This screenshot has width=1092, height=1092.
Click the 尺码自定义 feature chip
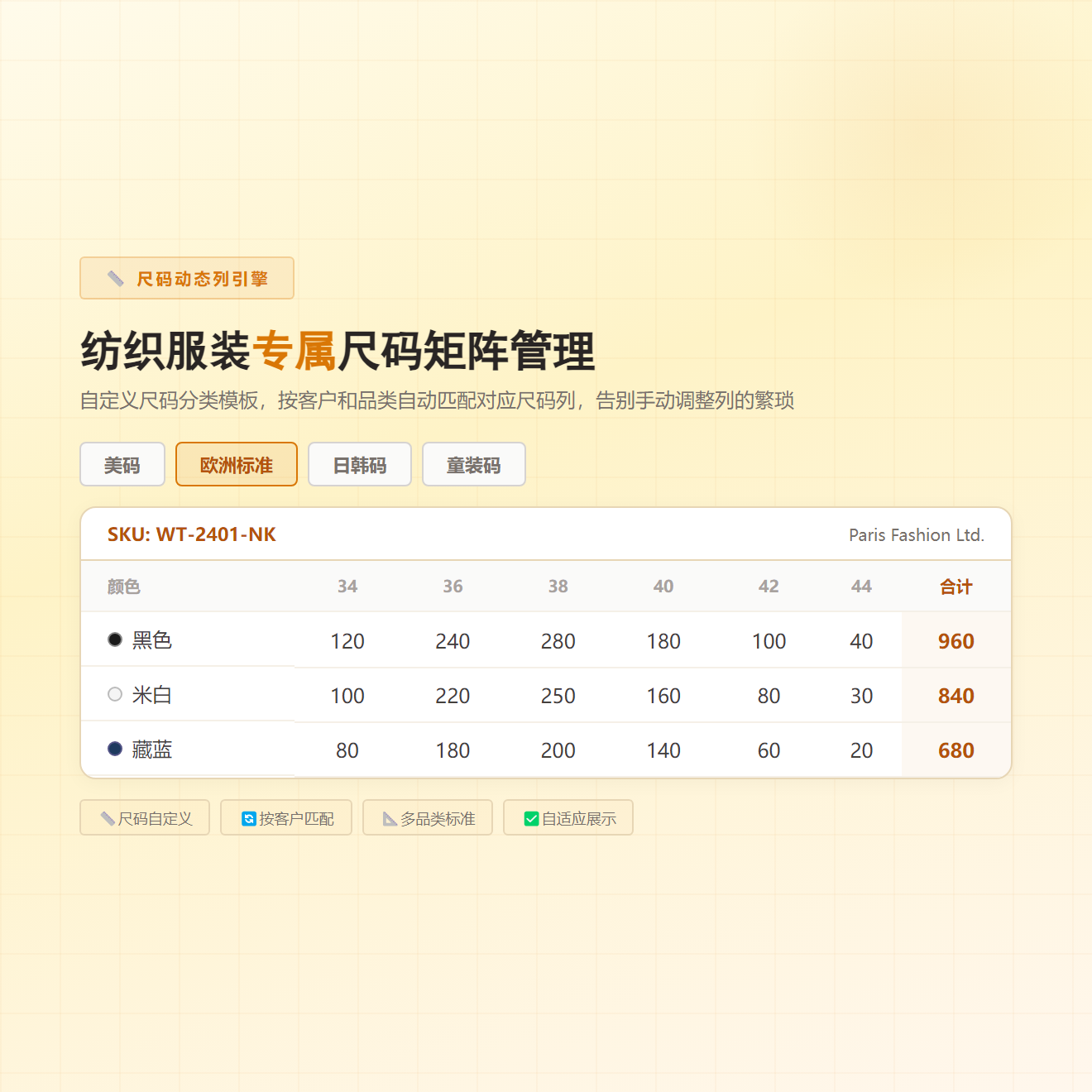click(x=145, y=818)
